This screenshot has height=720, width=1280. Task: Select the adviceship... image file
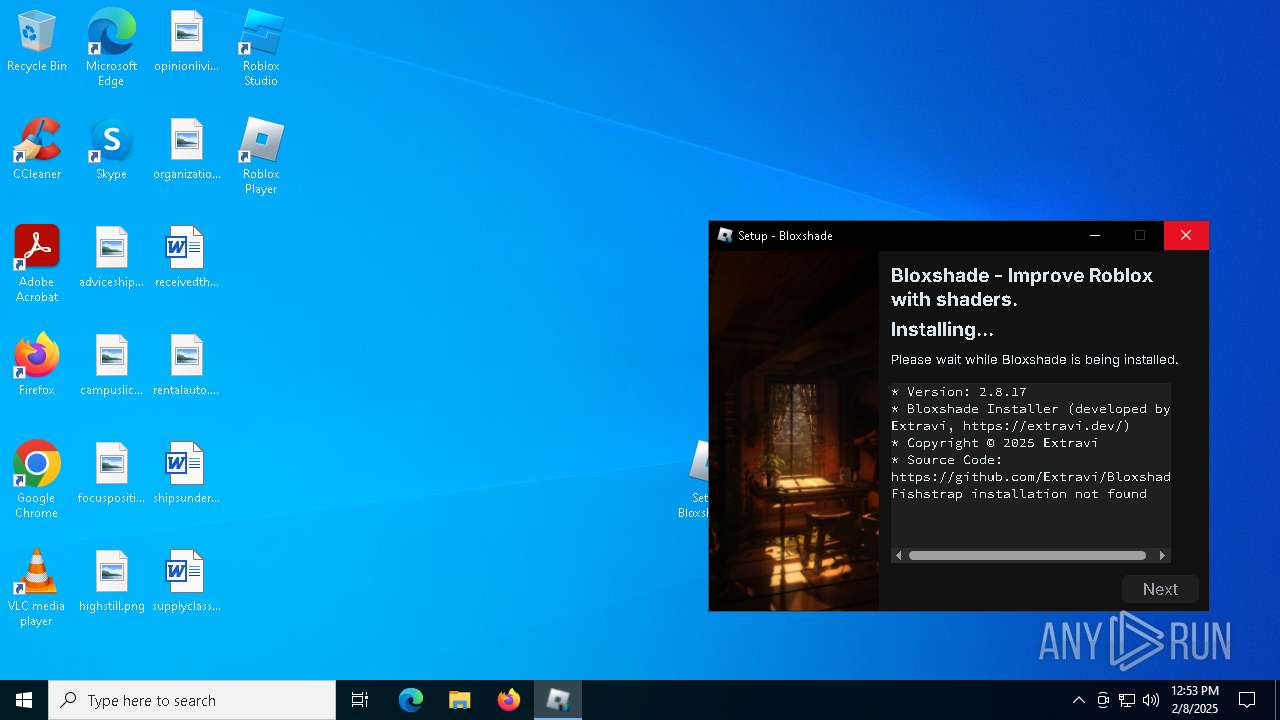(x=111, y=258)
